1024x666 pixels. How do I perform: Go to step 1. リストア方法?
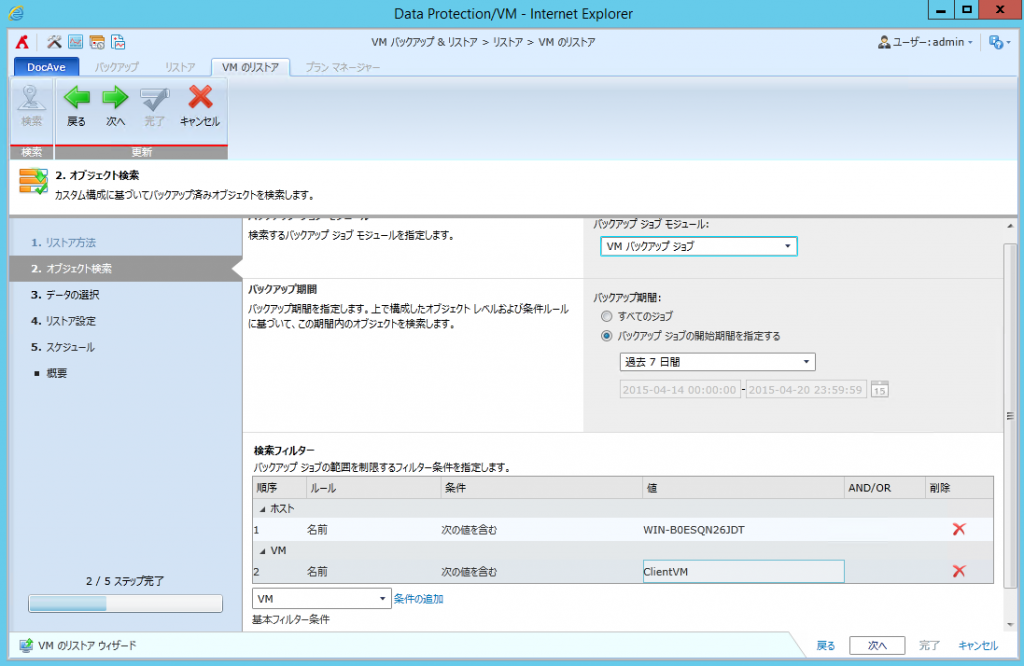pyautogui.click(x=63, y=243)
